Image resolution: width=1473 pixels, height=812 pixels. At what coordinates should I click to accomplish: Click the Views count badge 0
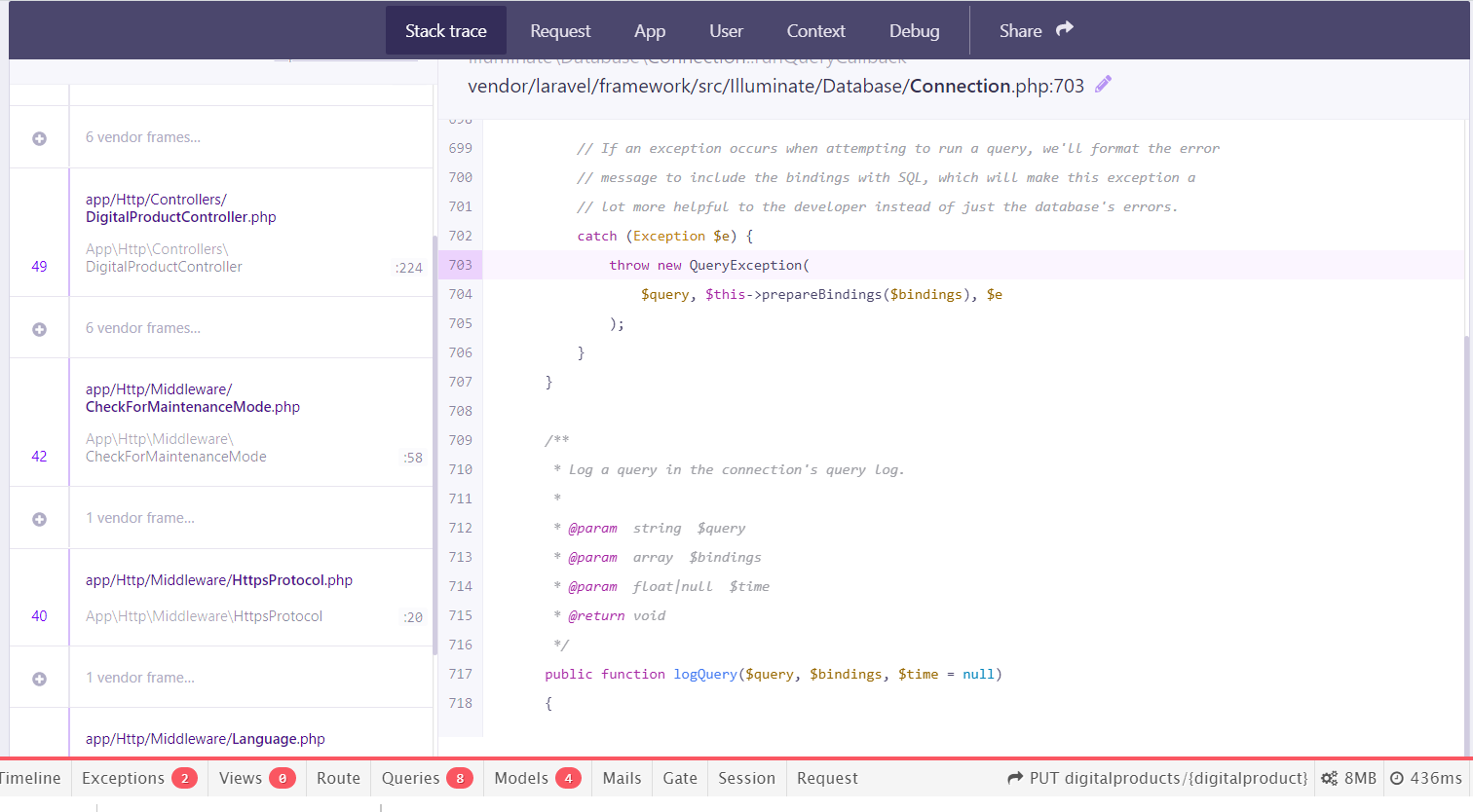283,778
